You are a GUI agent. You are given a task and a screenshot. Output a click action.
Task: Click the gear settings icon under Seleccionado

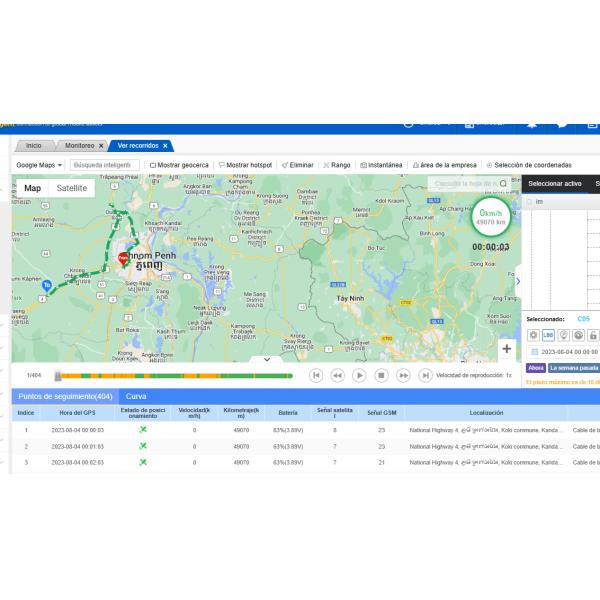click(533, 335)
